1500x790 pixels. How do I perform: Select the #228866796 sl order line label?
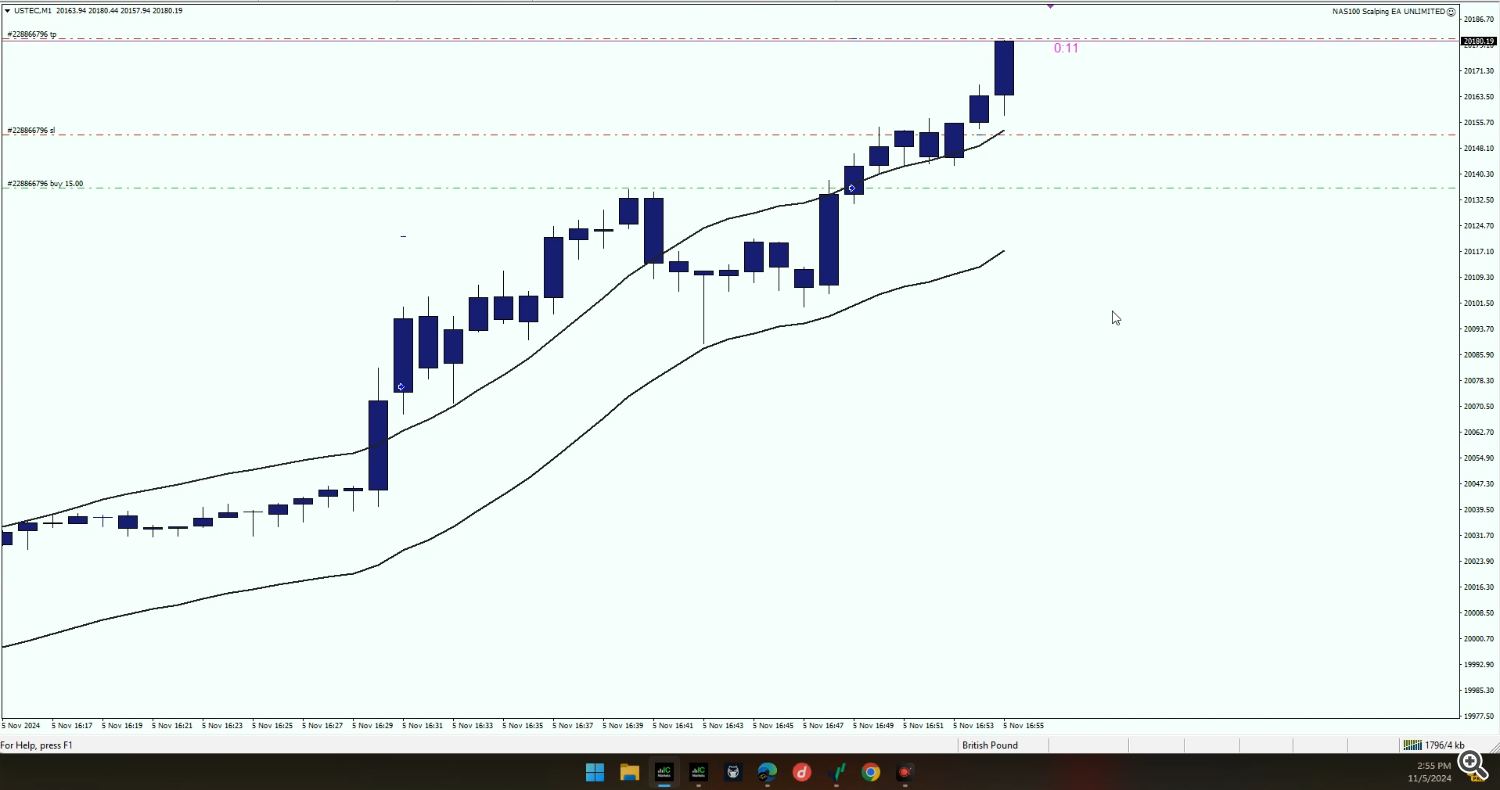tap(31, 130)
